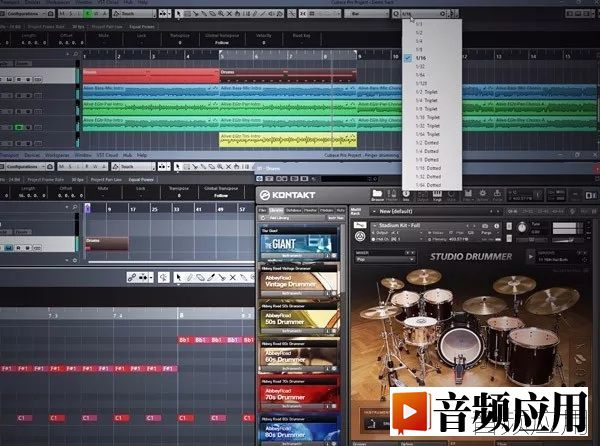
Task: Click horizontal scrollbar in lower project window
Action: [x=171, y=262]
